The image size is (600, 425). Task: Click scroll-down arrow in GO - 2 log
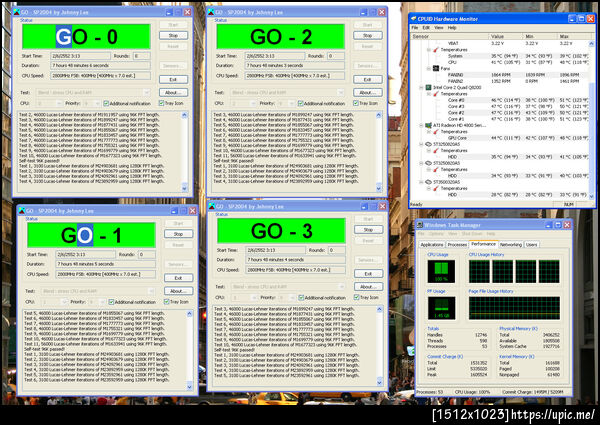(379, 188)
